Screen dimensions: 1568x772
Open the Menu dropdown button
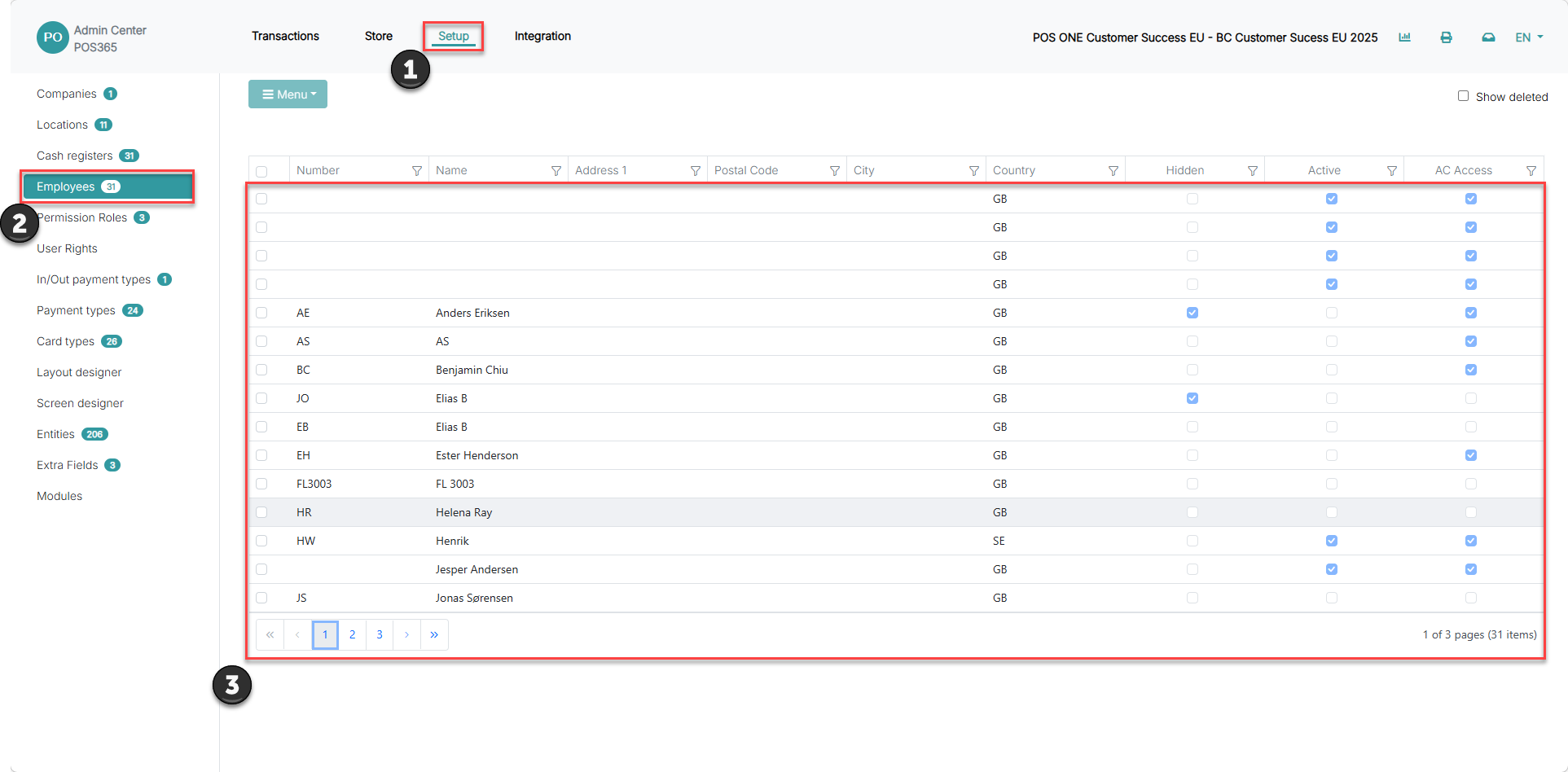pyautogui.click(x=288, y=94)
